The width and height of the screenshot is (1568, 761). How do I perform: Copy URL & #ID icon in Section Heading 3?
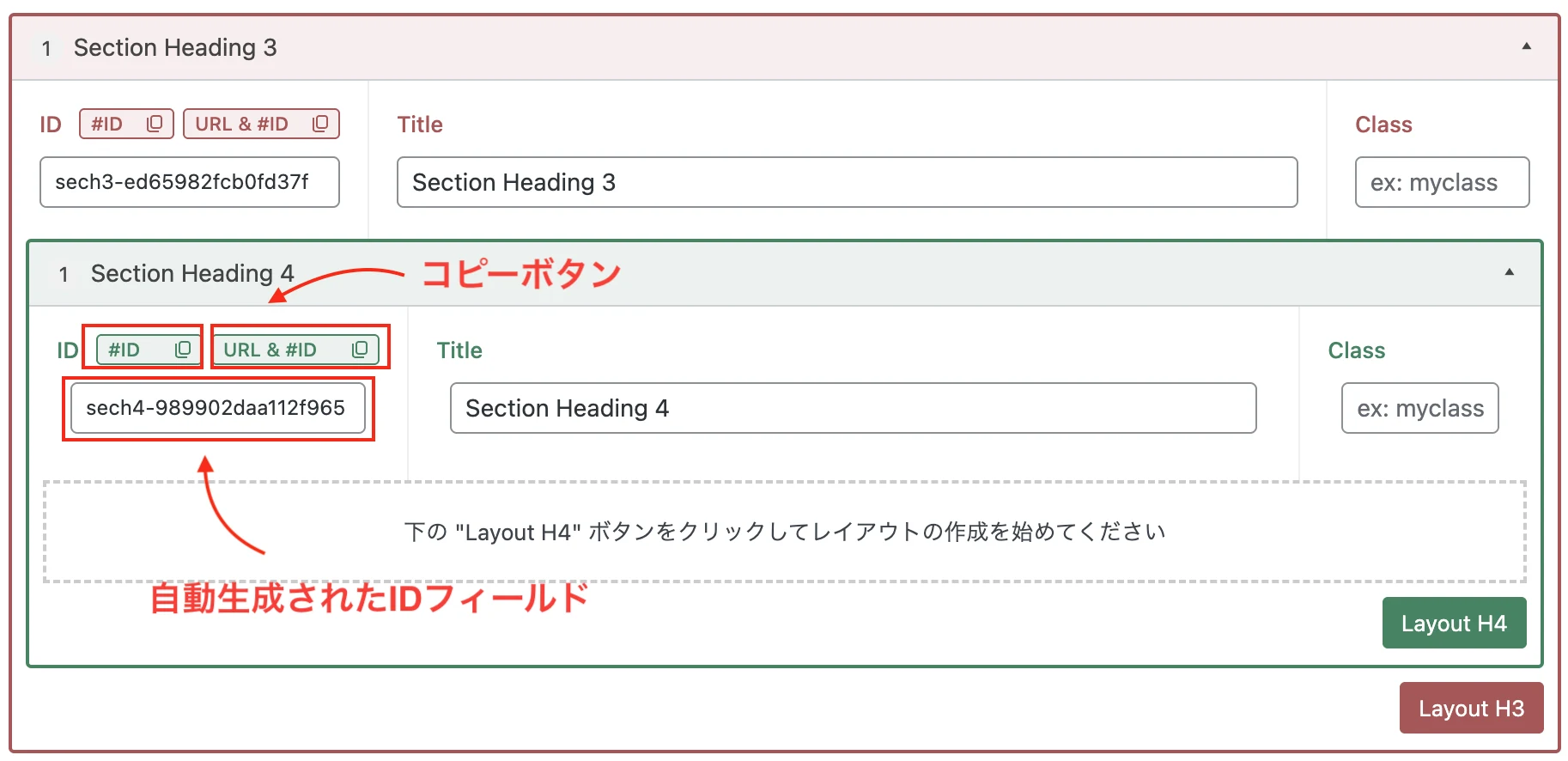pyautogui.click(x=320, y=124)
